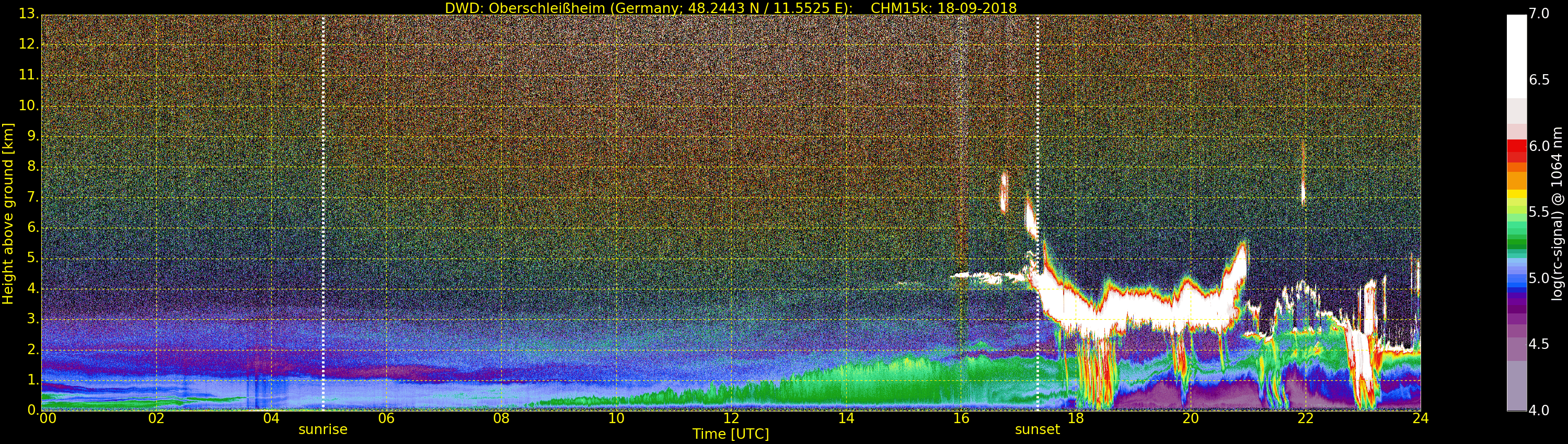Image resolution: width=1568 pixels, height=444 pixels.
Task: Click the '4.5' colorbar tick value
Action: pos(1539,344)
